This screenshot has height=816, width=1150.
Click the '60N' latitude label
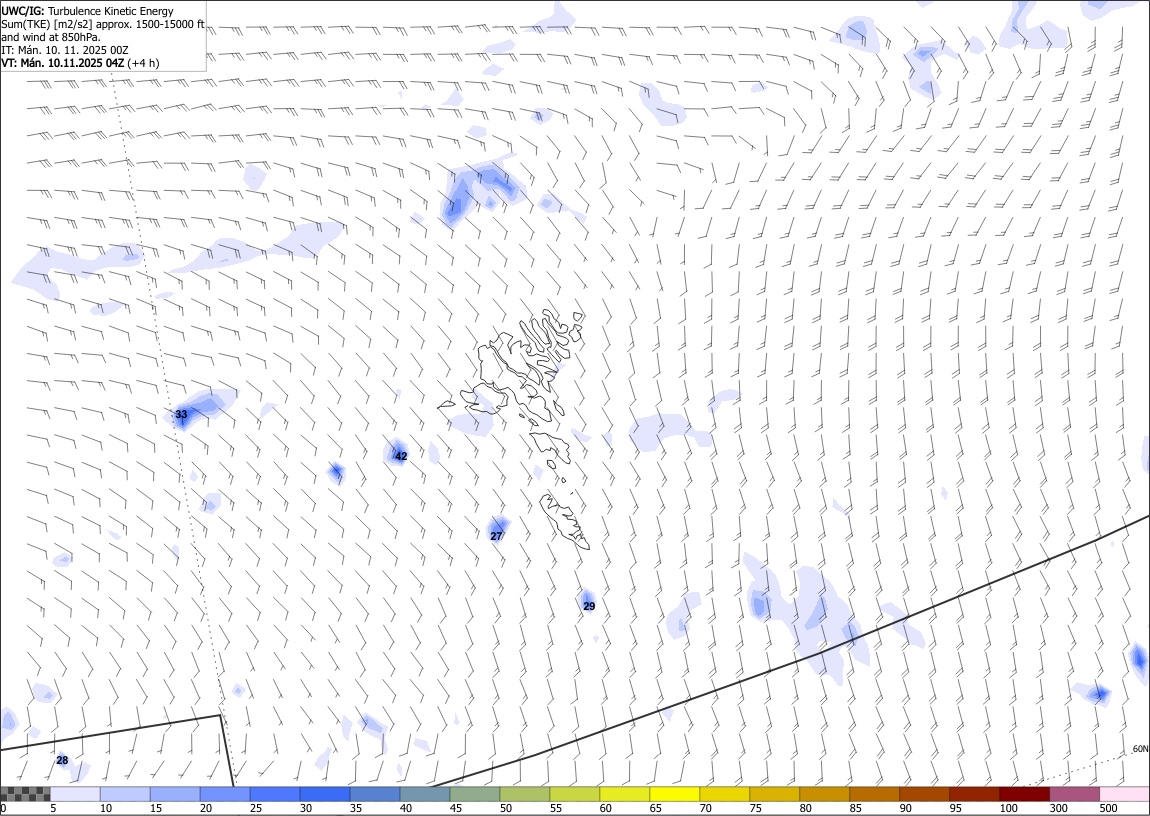point(1140,749)
